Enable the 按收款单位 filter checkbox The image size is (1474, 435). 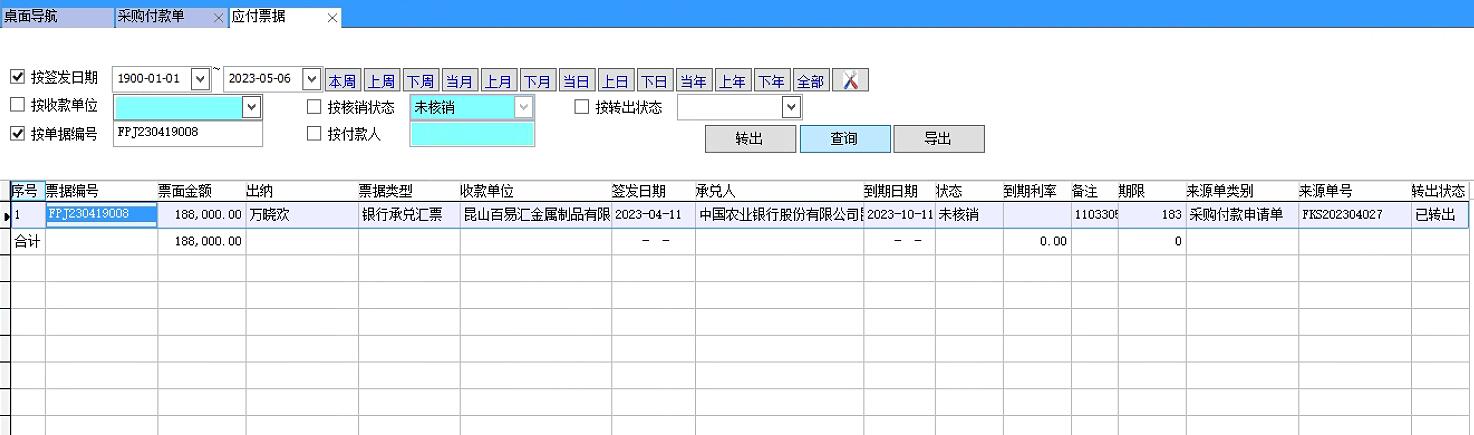[17, 105]
